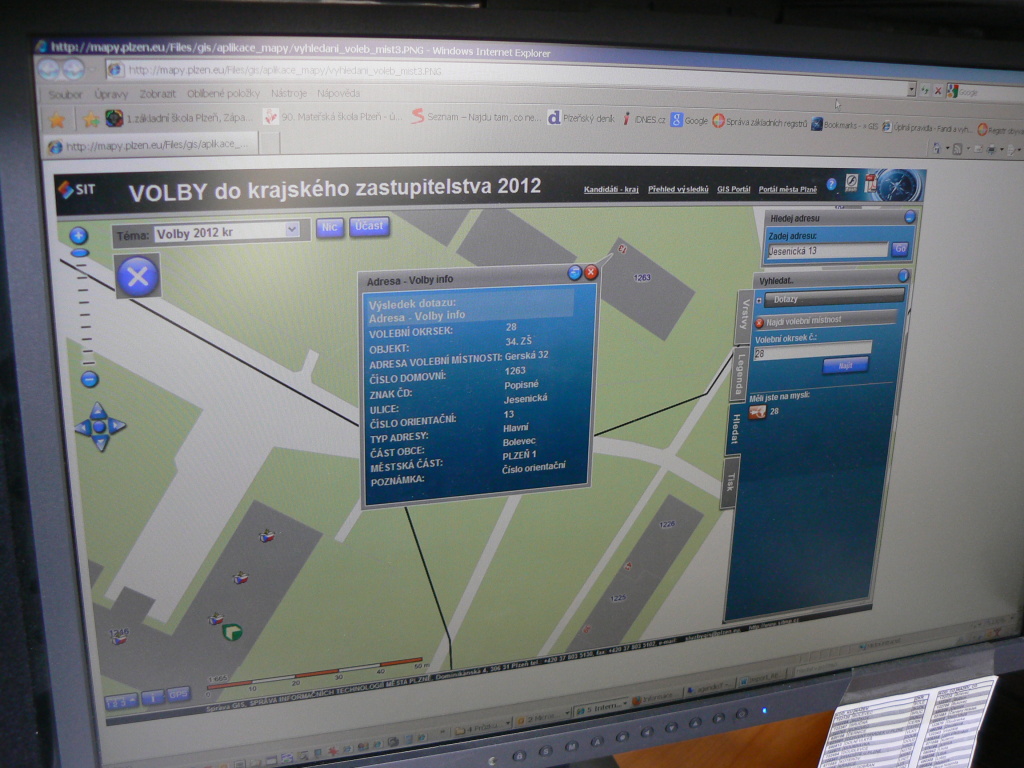Open the Nástroje menu
This screenshot has width=1024, height=768.
289,93
